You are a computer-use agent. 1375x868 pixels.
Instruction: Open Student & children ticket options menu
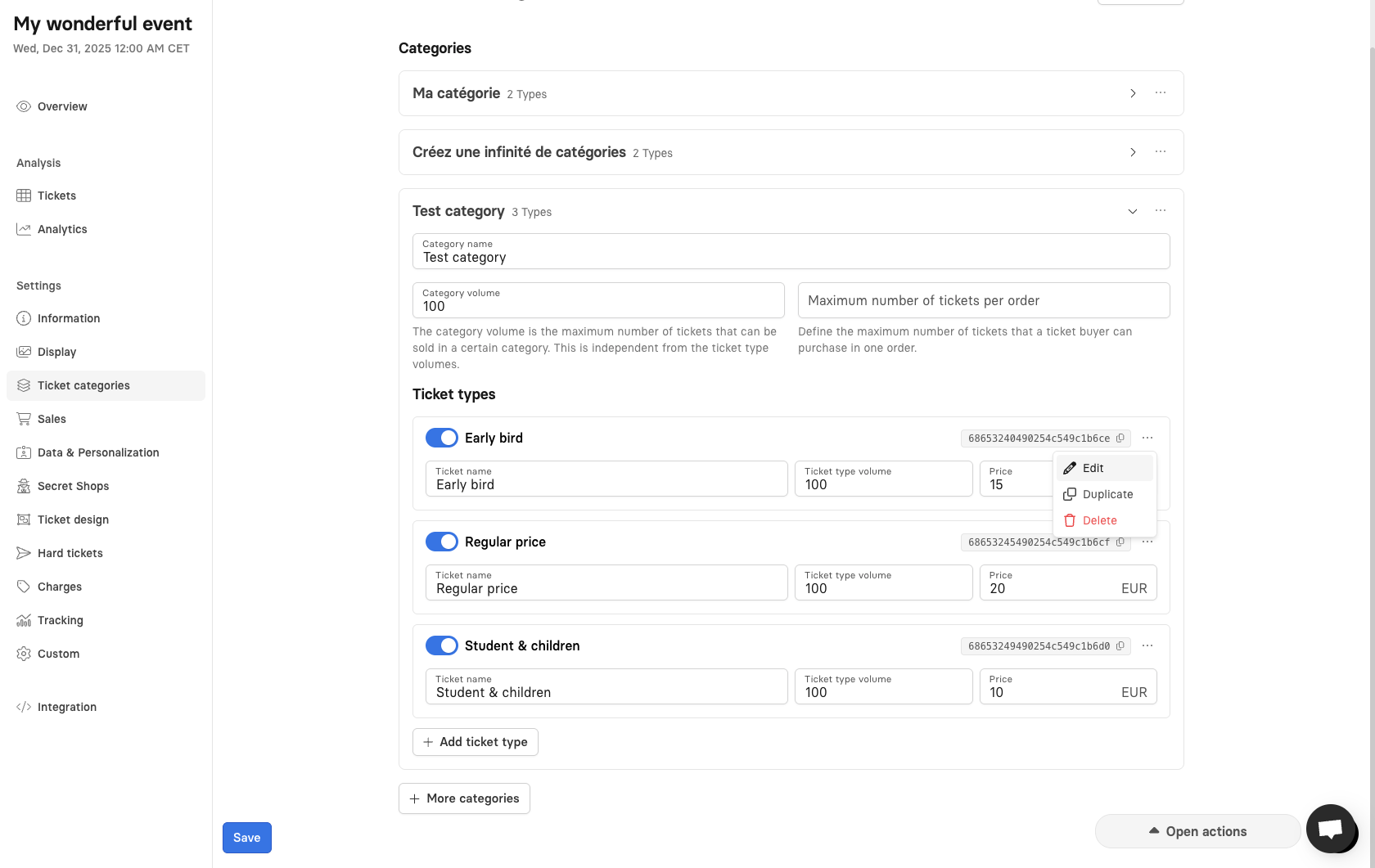[x=1147, y=646]
